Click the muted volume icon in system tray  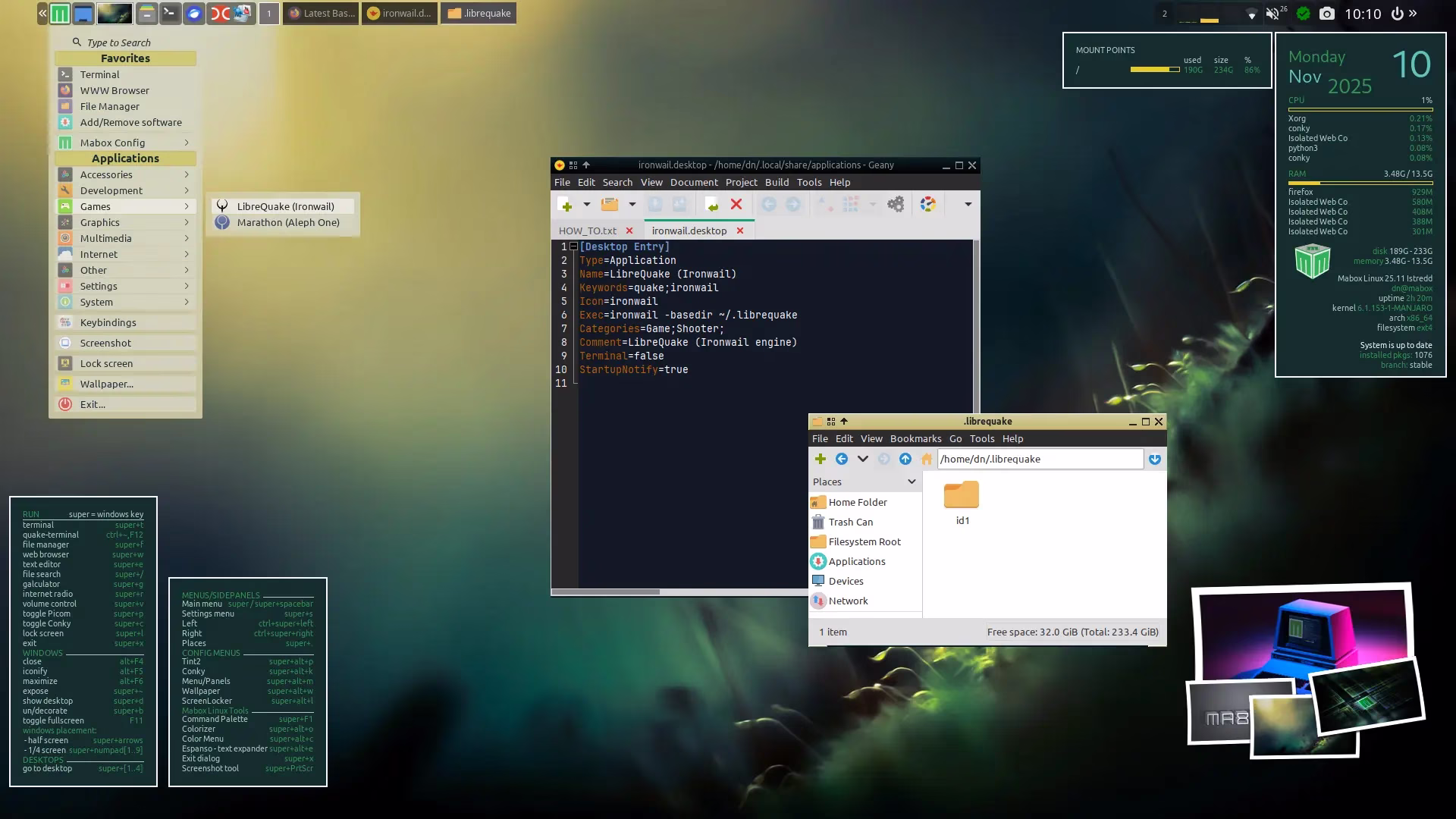(1272, 14)
